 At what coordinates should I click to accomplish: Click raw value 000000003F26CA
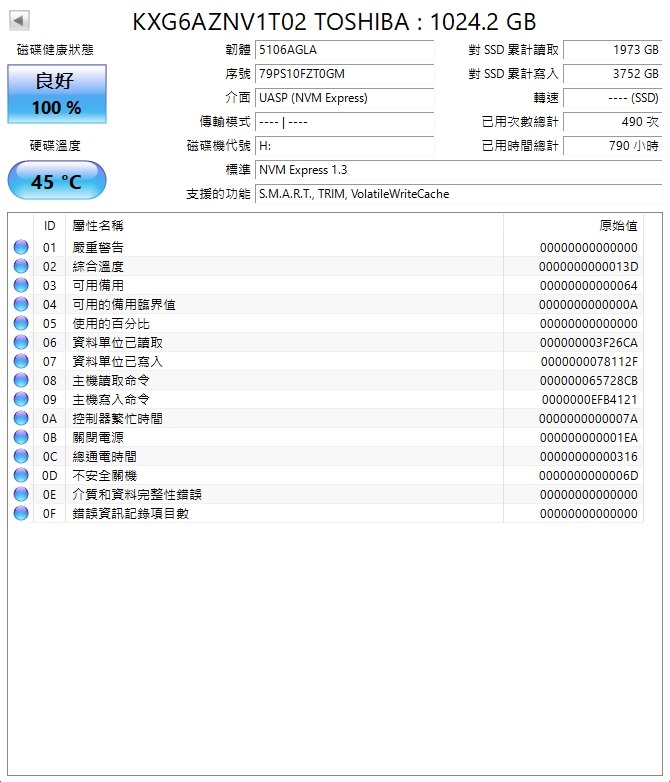click(588, 343)
